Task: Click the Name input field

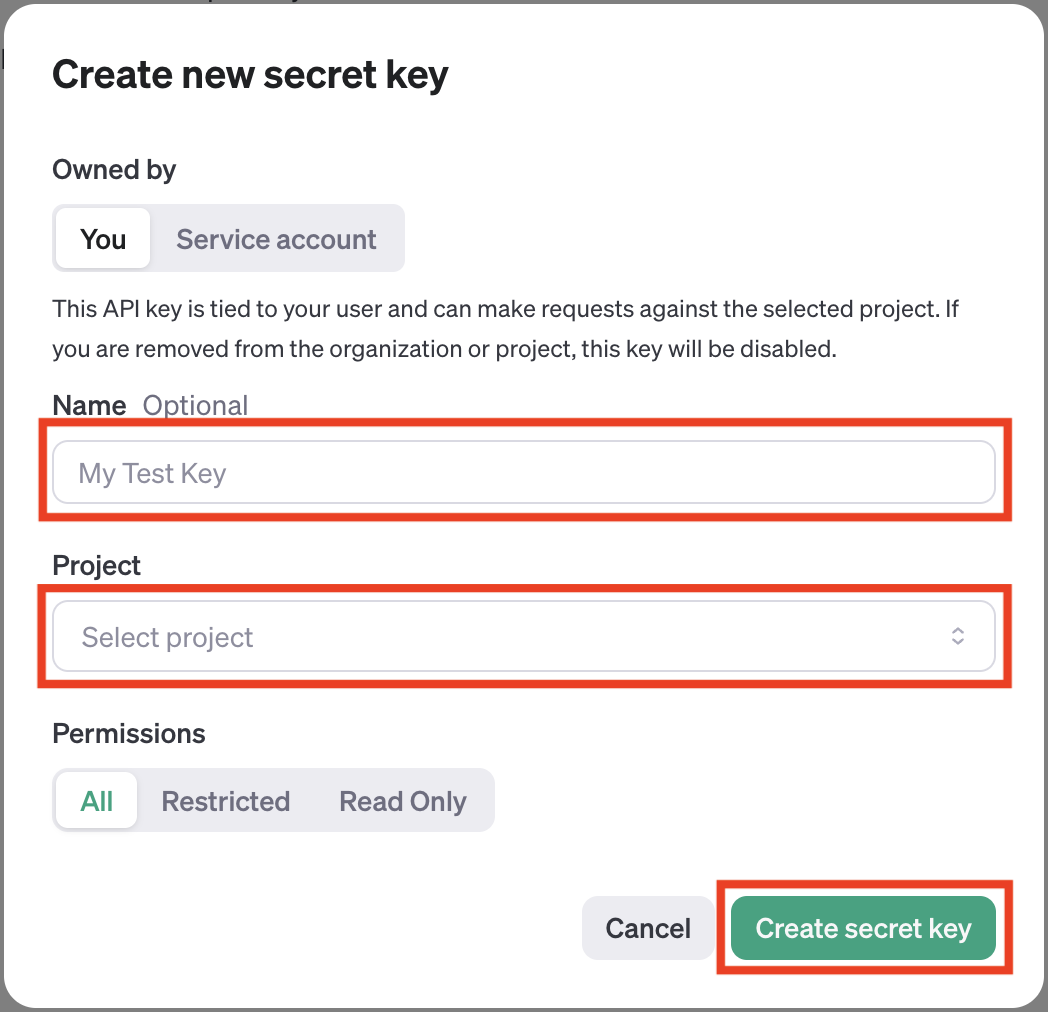Action: [523, 472]
